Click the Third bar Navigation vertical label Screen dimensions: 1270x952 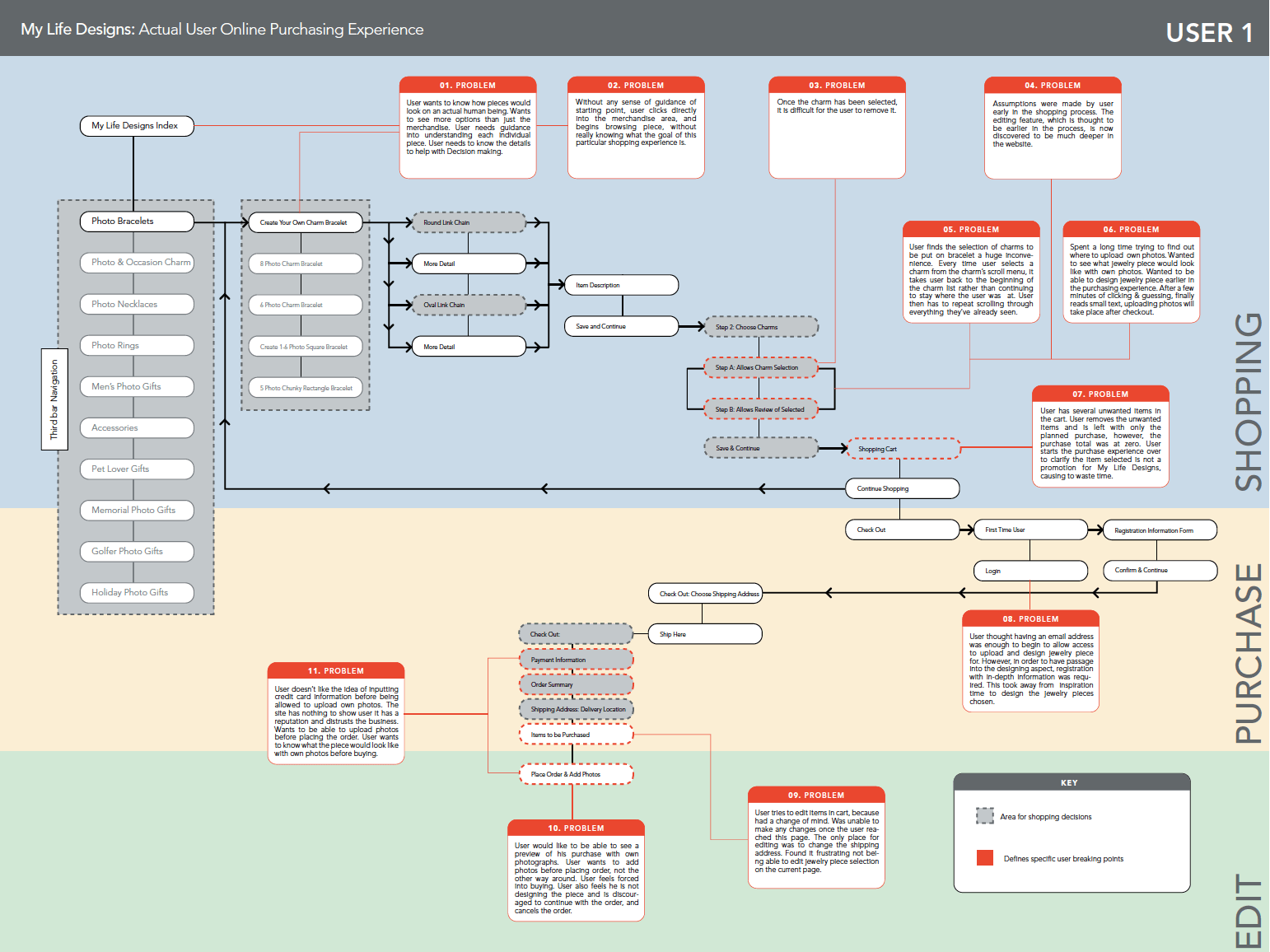[x=54, y=399]
